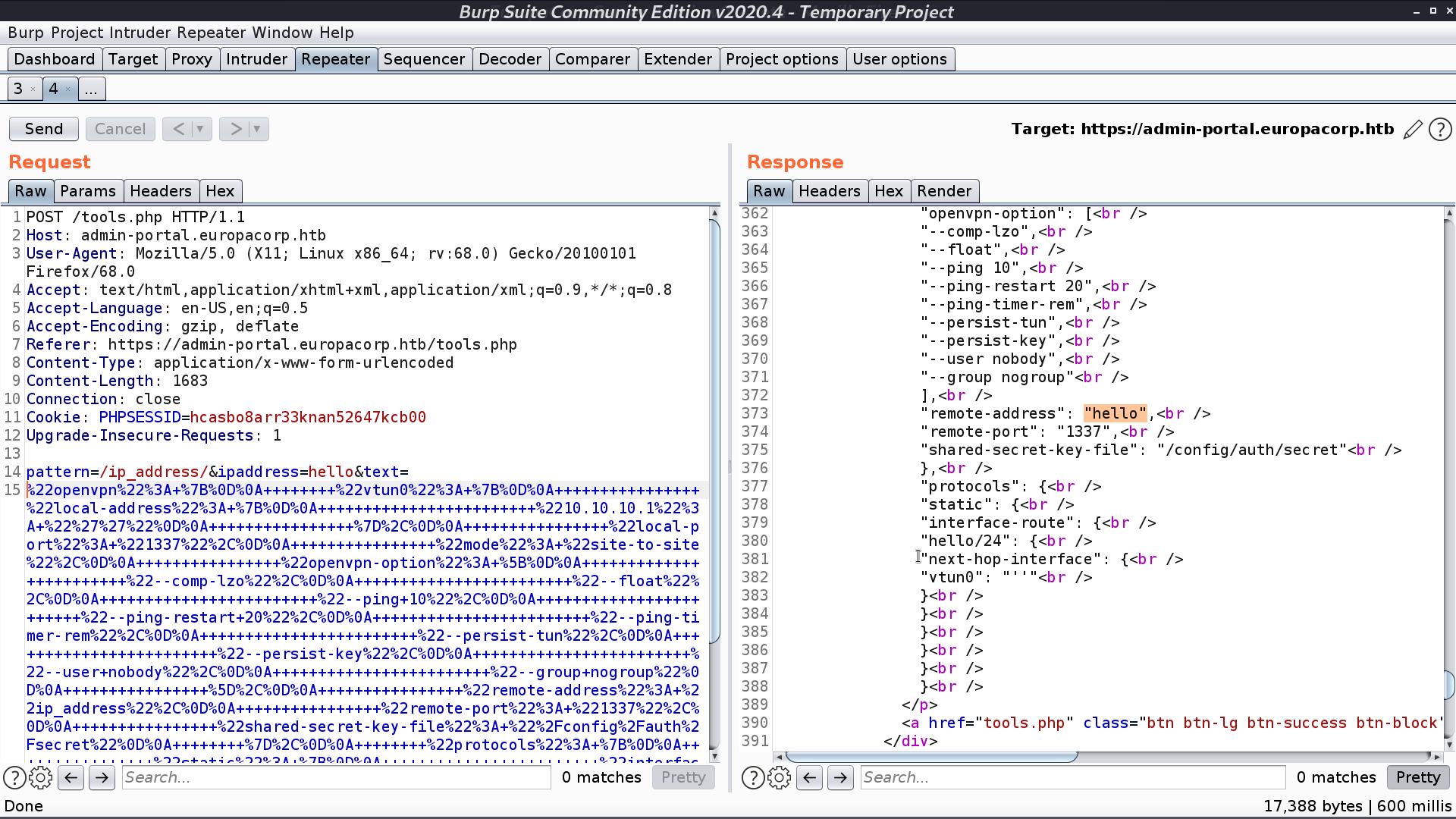Click the Send button to submit request

click(x=43, y=128)
